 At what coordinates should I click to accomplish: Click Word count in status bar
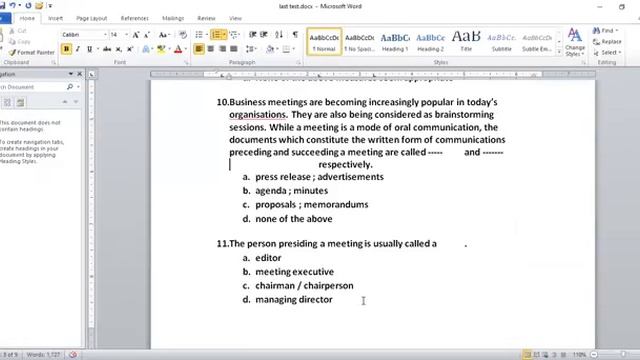pos(43,355)
